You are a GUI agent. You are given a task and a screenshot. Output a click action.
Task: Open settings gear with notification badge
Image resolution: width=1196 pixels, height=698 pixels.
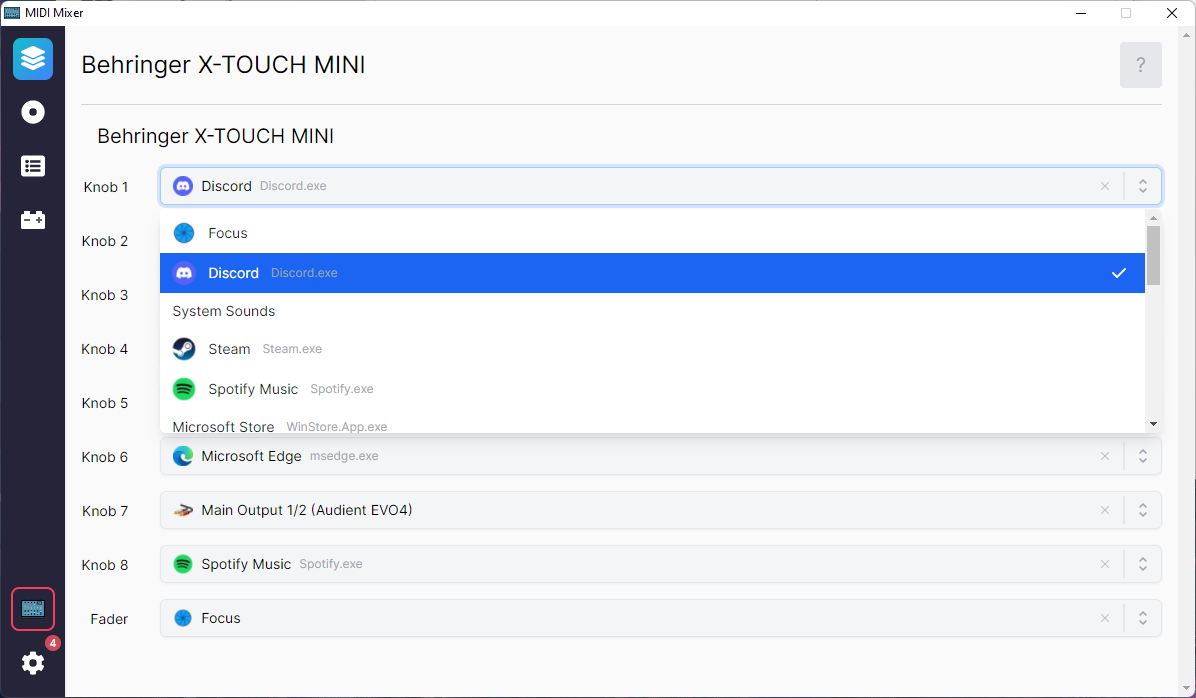coord(33,663)
